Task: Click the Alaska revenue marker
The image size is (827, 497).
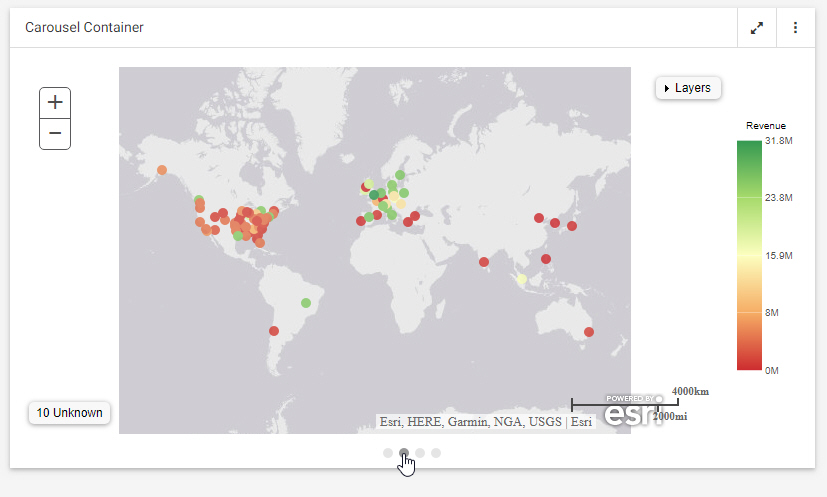Action: click(162, 170)
